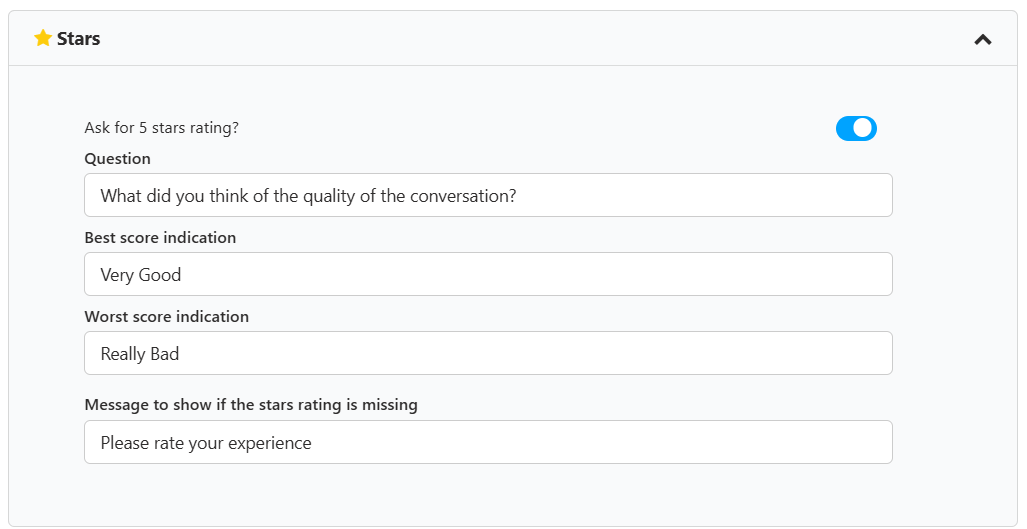Click the white knob of the rating switch

(x=864, y=128)
